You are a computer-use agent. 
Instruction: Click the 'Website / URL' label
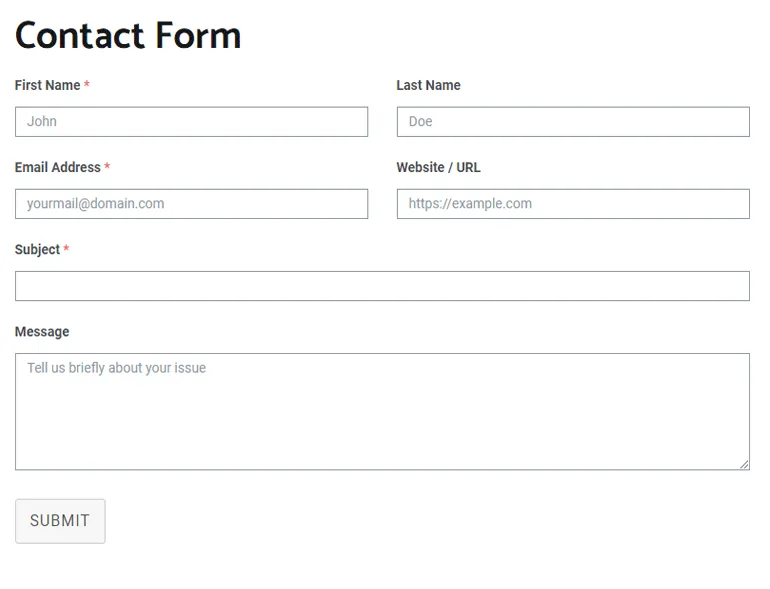[x=438, y=168]
